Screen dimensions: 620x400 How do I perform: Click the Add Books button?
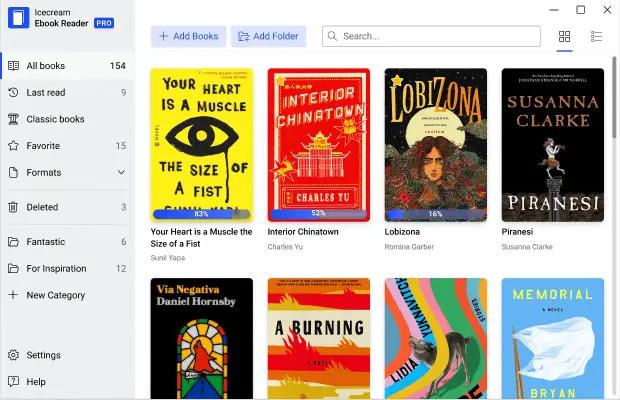(x=188, y=36)
